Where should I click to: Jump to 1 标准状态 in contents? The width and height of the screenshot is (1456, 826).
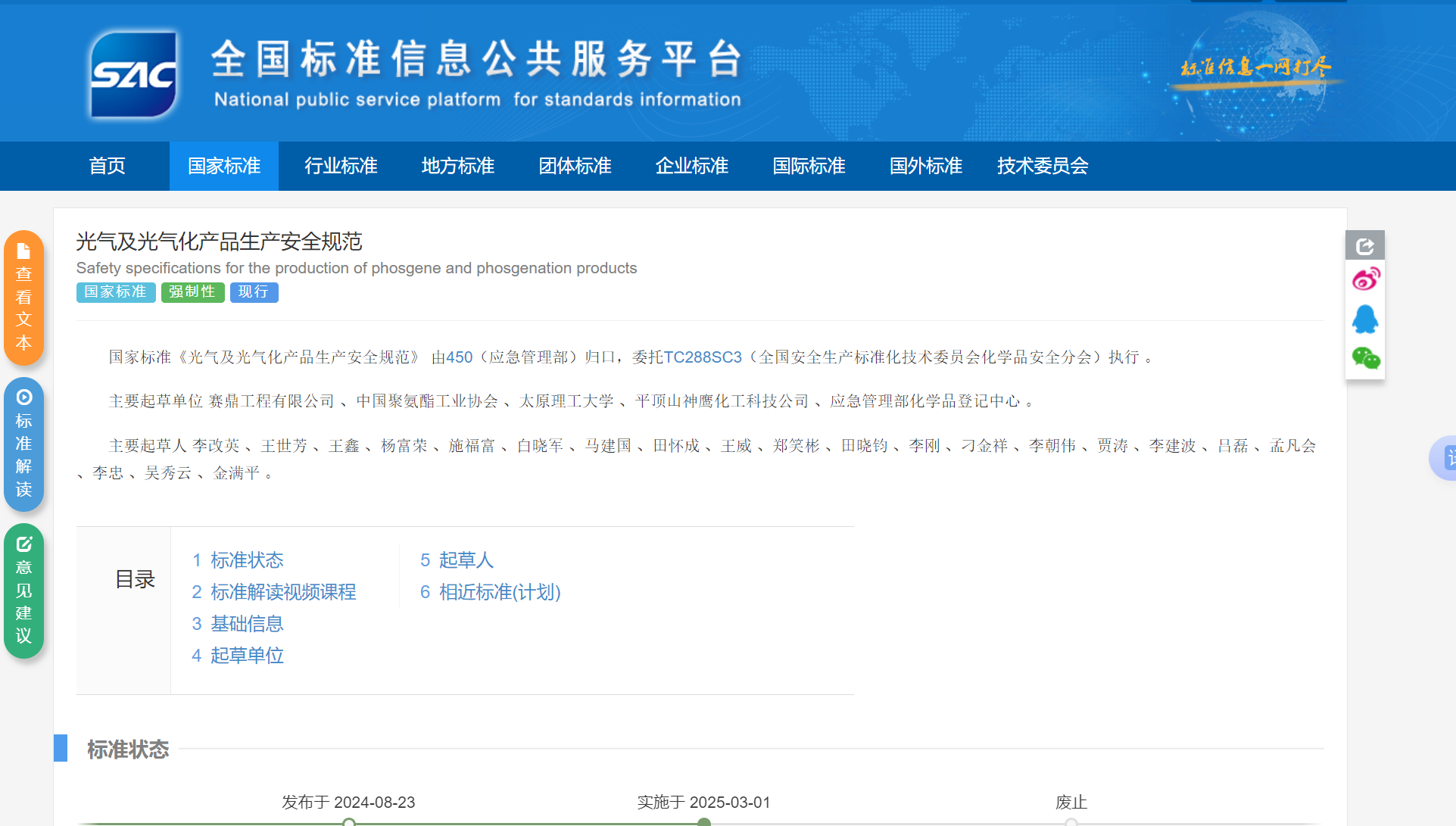tap(238, 560)
